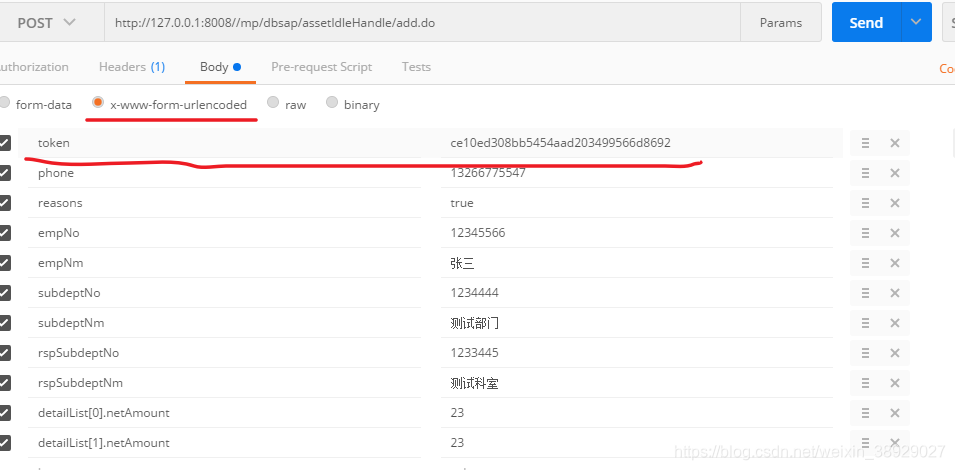Click the rspSubdeptNo row menu icon
The image size is (955, 470).
(865, 353)
